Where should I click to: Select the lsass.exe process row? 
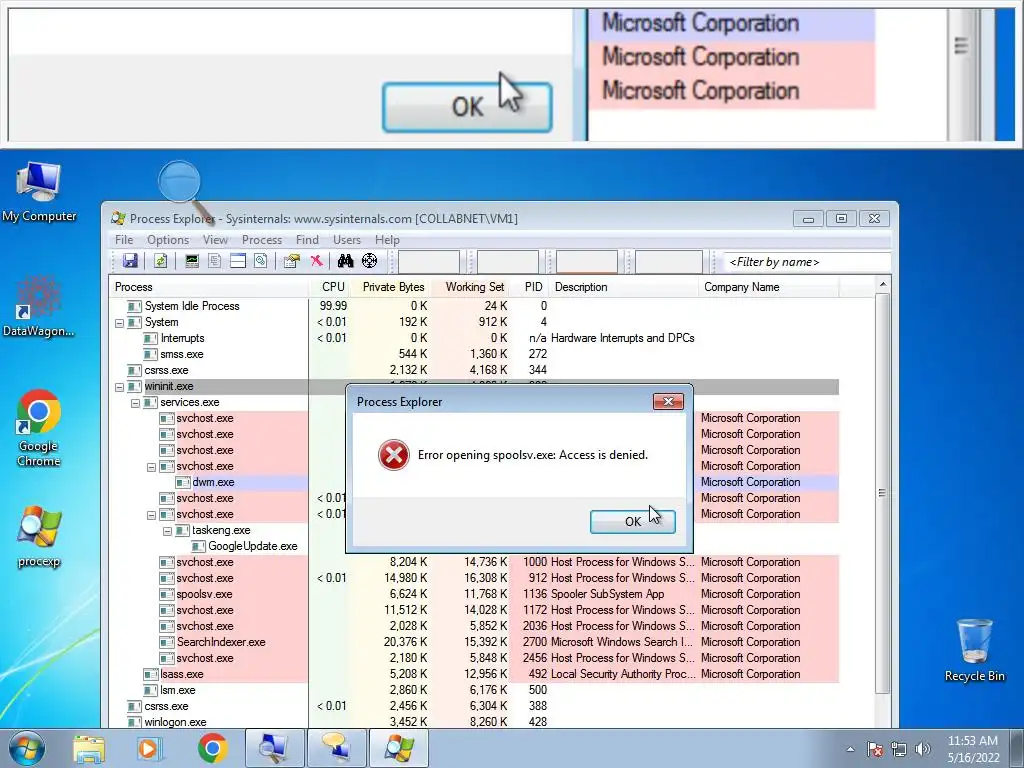[x=473, y=675]
